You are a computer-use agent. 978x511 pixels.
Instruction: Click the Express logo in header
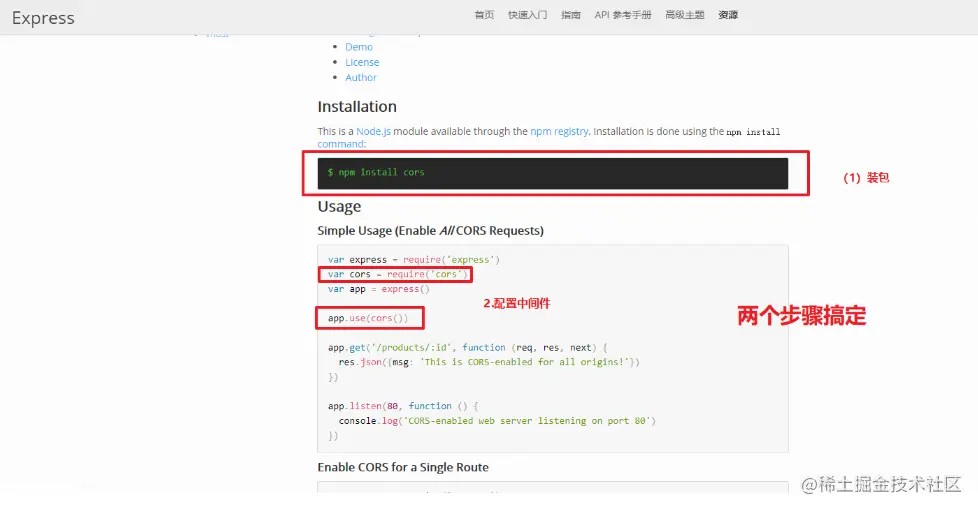[43, 17]
